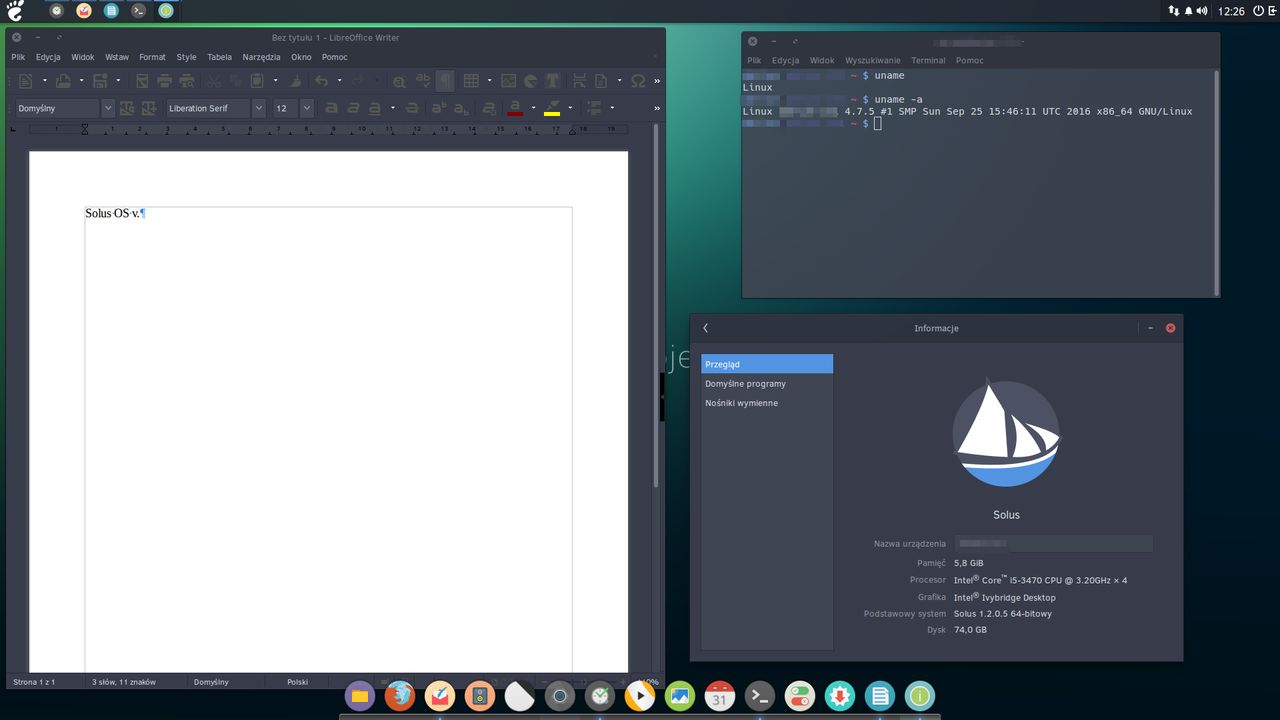Open the font size dropdown arrow
The image size is (1280, 720).
tap(306, 108)
